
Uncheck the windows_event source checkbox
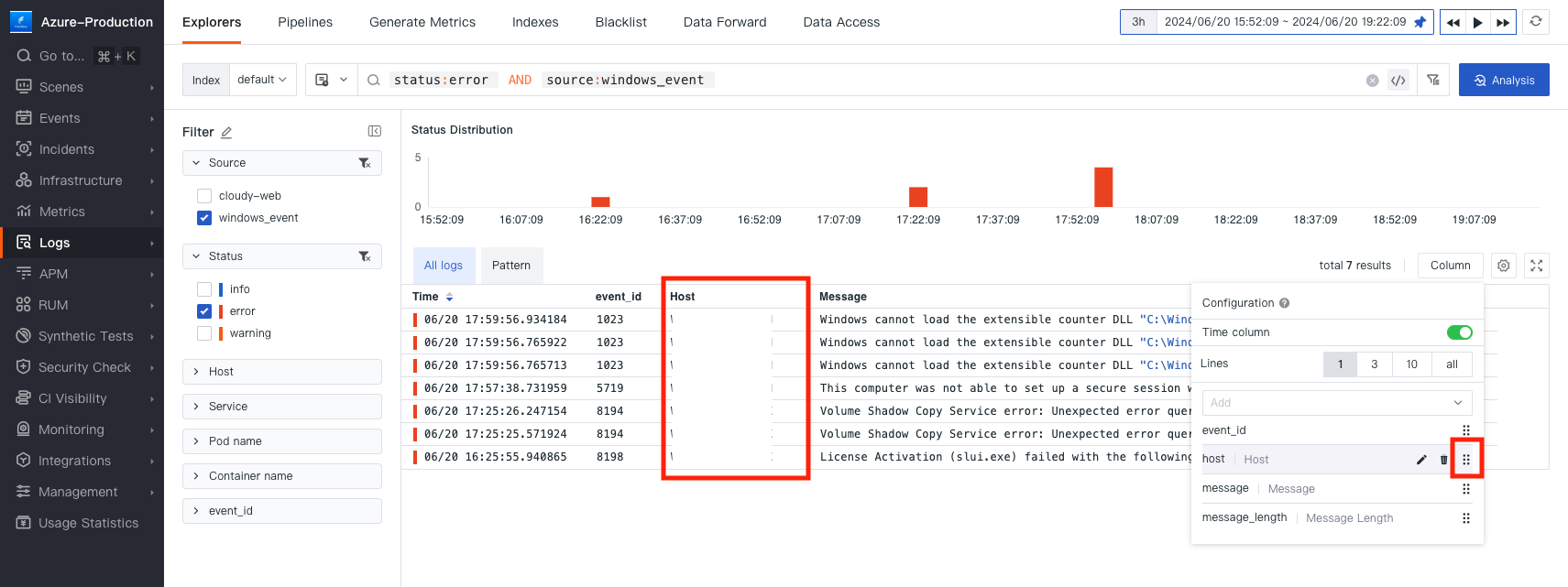pyautogui.click(x=204, y=218)
